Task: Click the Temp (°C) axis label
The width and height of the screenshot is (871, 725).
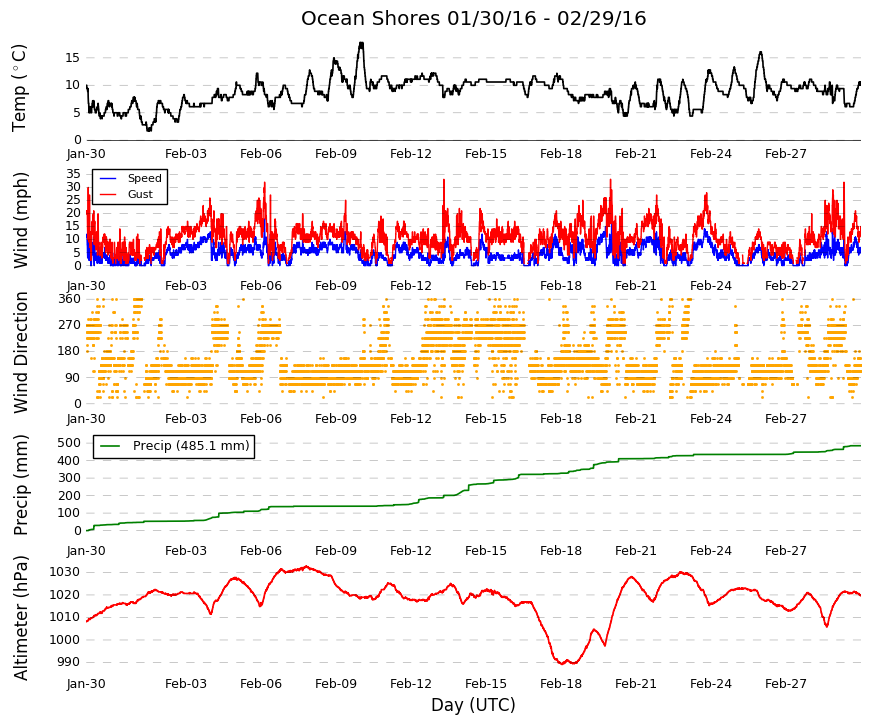Action: (x=19, y=88)
